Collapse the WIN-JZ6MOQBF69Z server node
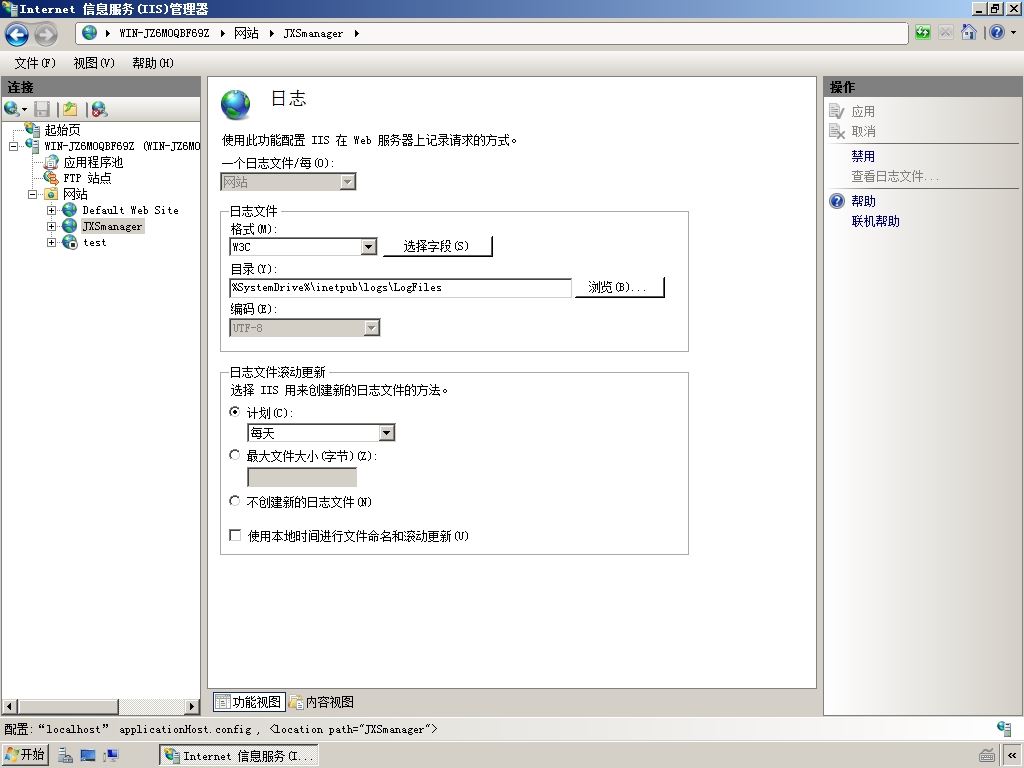 coord(13,146)
